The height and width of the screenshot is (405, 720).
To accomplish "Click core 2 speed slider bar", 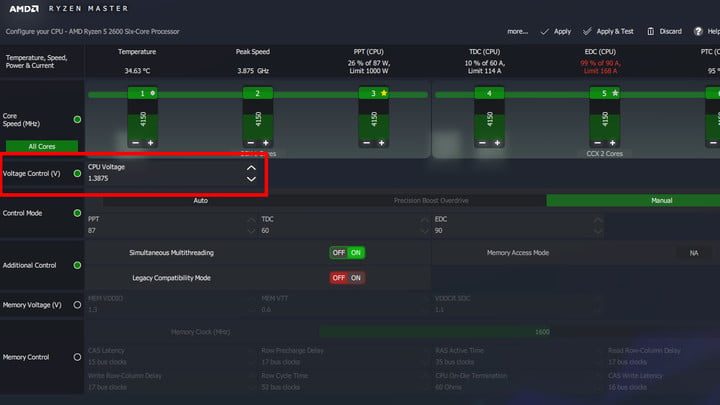I will [x=258, y=119].
